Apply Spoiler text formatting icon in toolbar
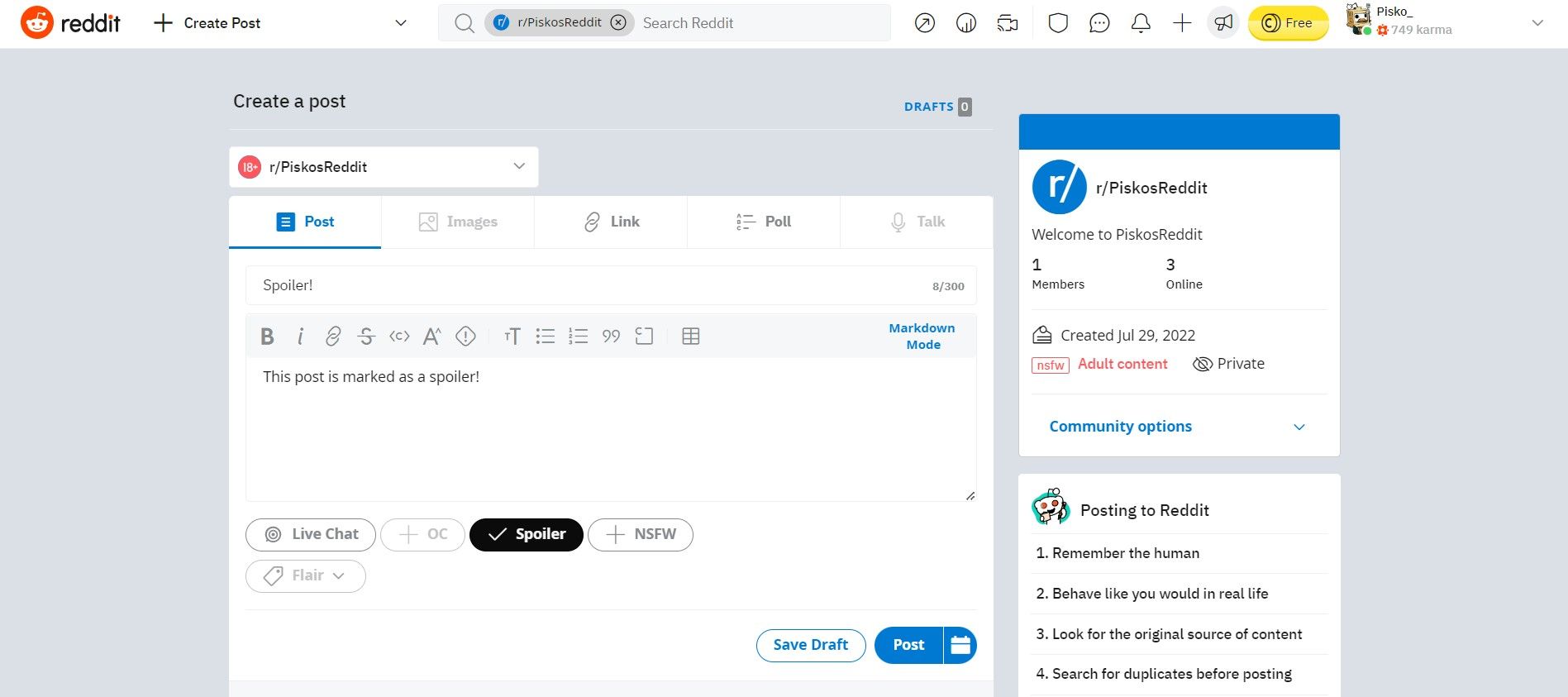 pyautogui.click(x=465, y=336)
